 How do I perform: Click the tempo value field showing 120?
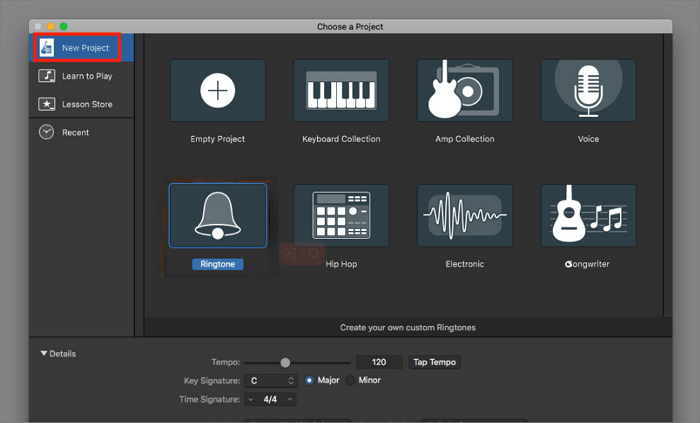379,362
